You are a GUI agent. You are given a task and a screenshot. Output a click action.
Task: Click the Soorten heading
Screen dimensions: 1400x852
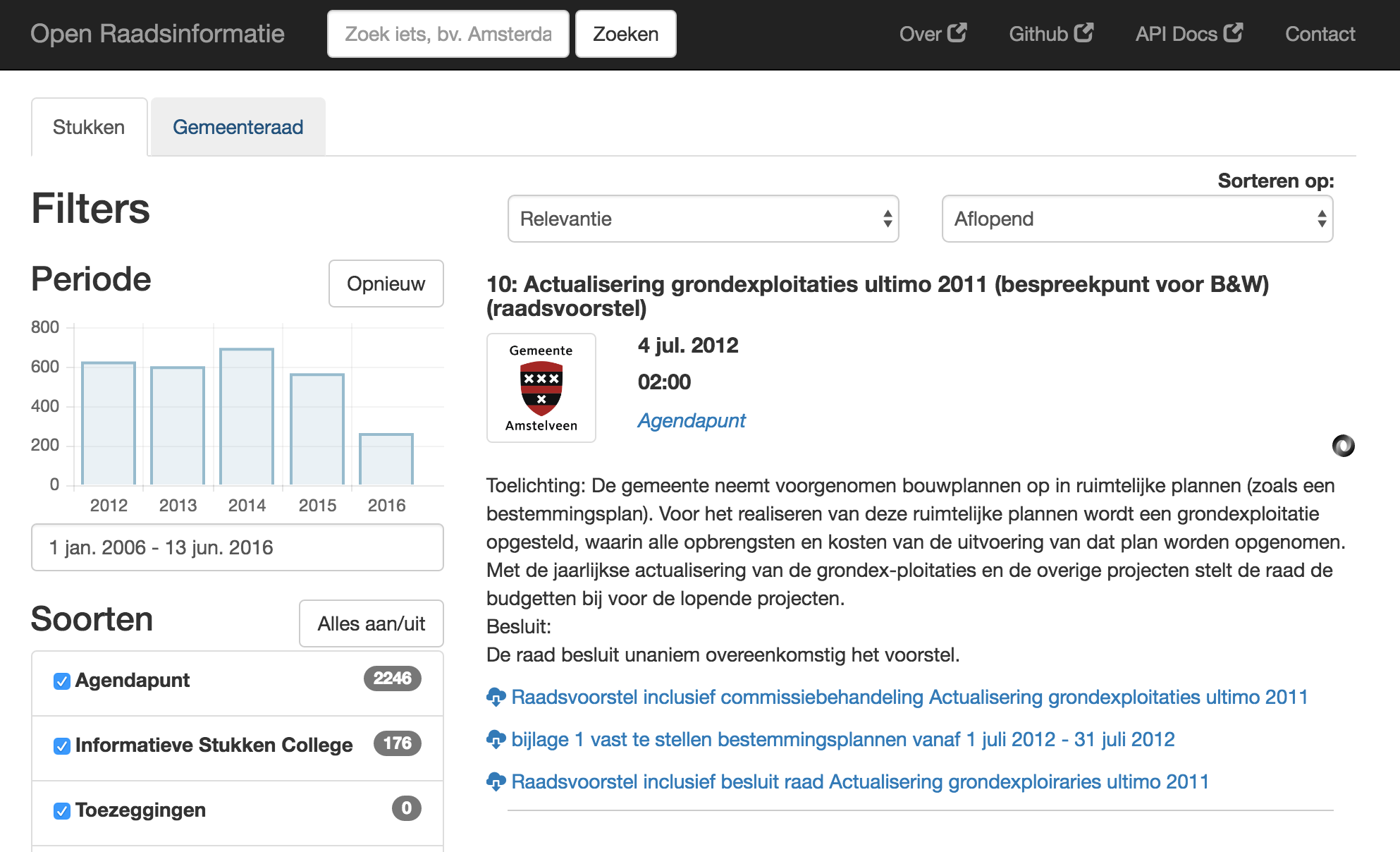(x=92, y=619)
